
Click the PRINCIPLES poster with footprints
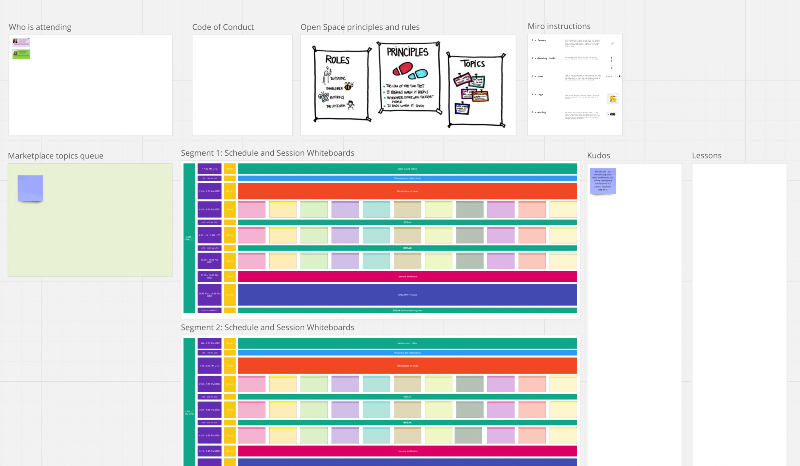point(407,79)
